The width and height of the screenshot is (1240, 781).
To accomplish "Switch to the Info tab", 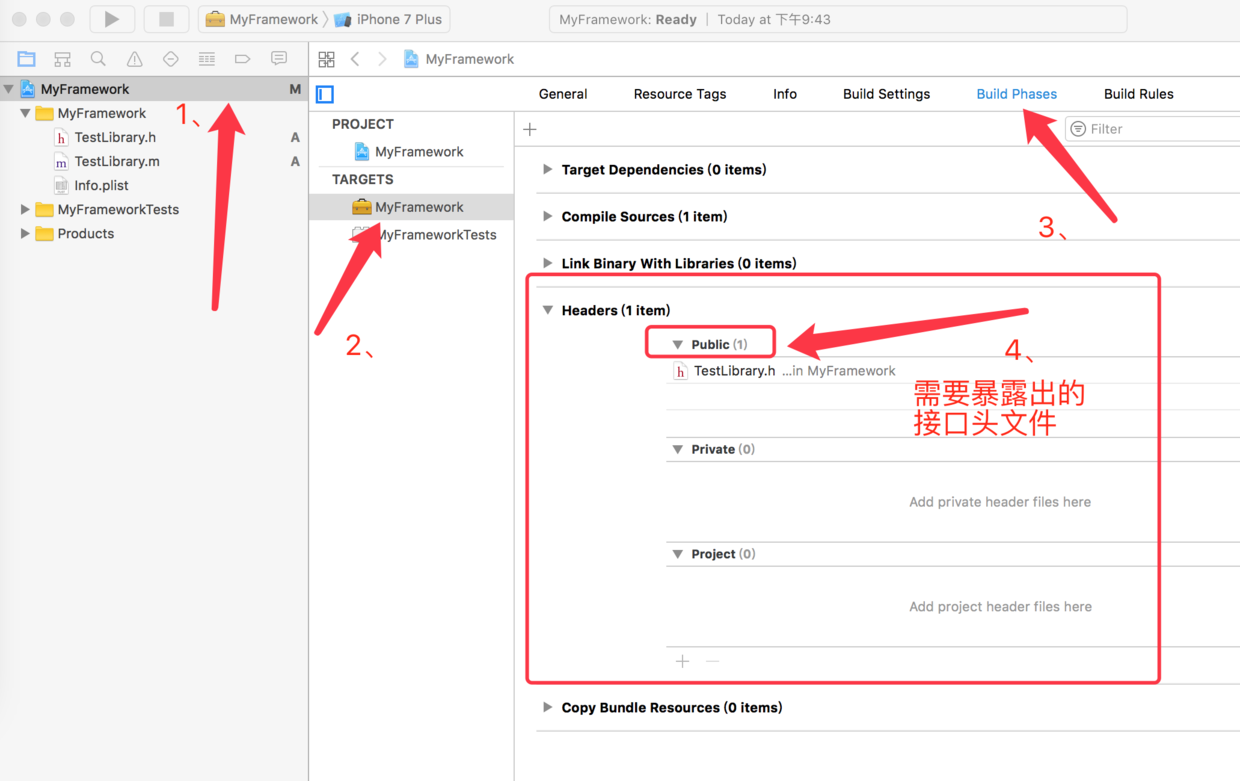I will point(785,94).
